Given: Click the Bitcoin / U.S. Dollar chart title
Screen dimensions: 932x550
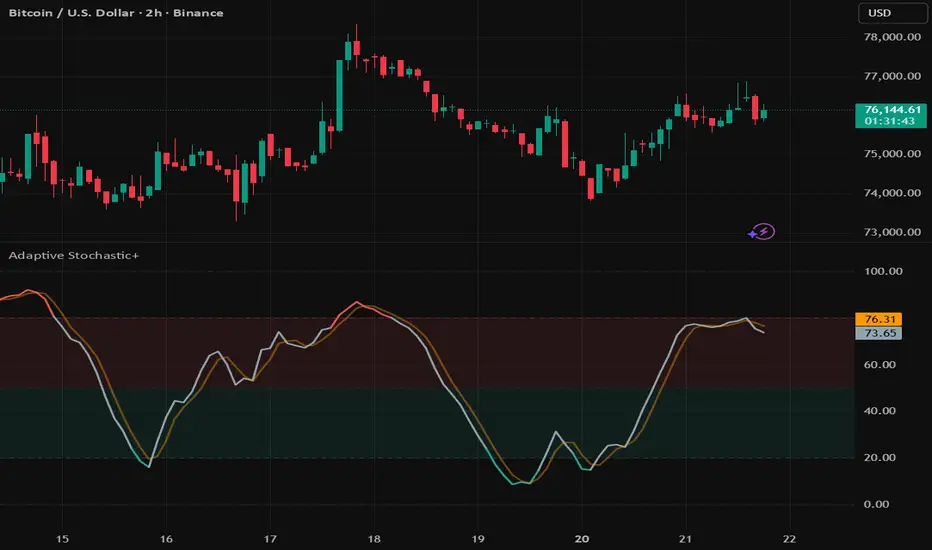Looking at the screenshot, I should coord(116,13).
